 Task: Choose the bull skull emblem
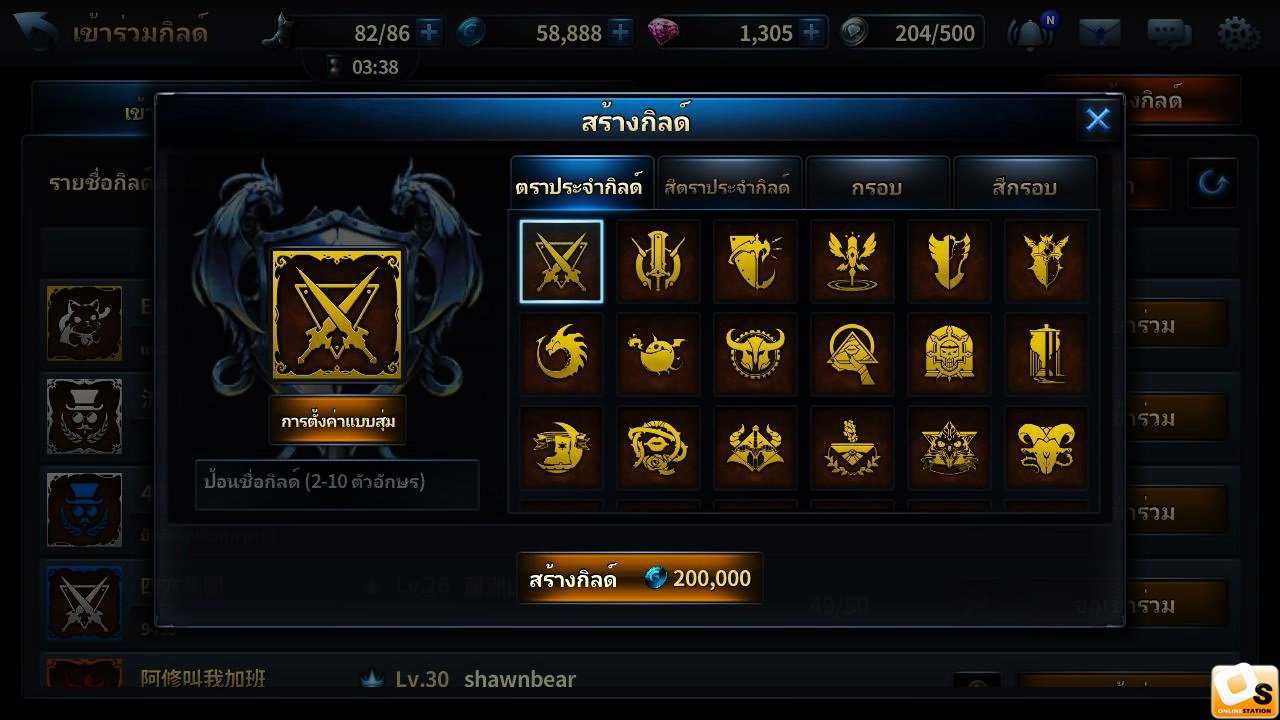755,354
